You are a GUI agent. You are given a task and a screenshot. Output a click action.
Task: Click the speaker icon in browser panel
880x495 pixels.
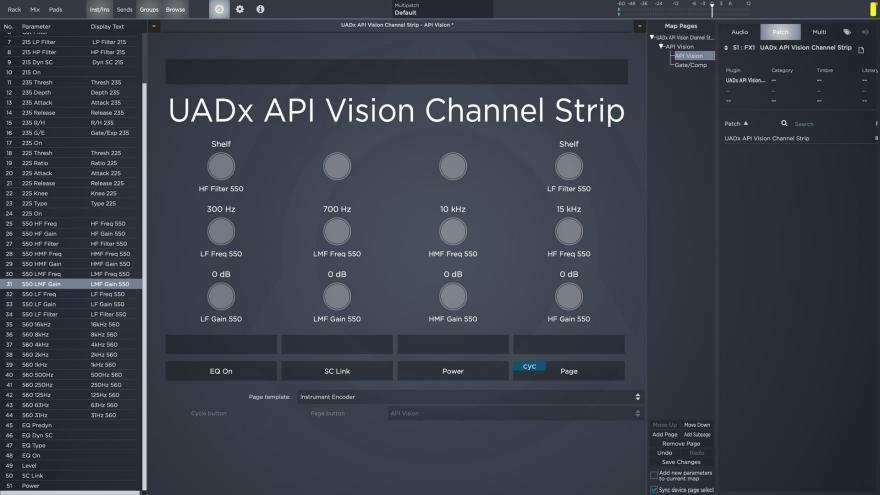[864, 32]
